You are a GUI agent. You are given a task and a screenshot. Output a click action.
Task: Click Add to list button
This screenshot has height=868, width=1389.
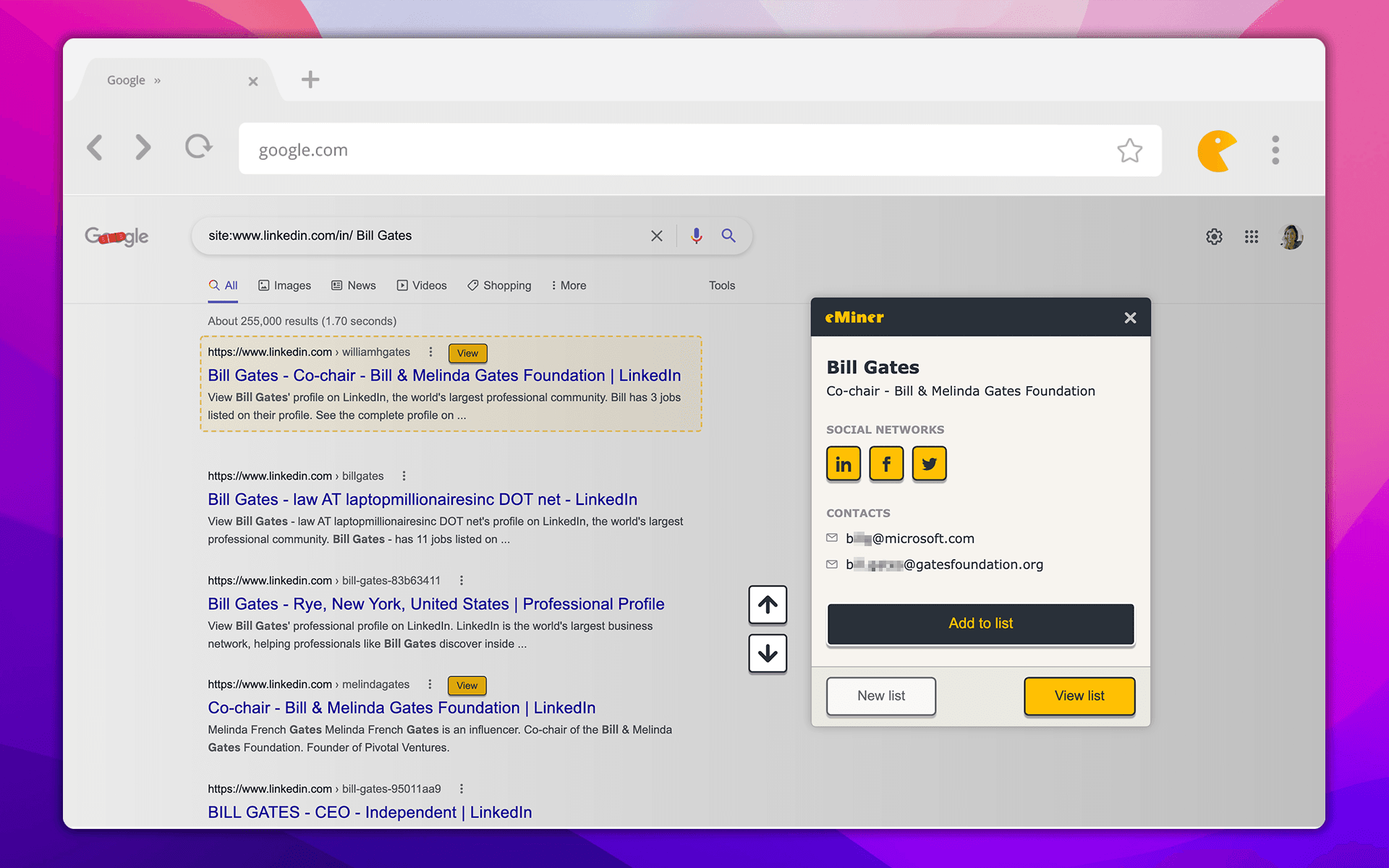(980, 624)
